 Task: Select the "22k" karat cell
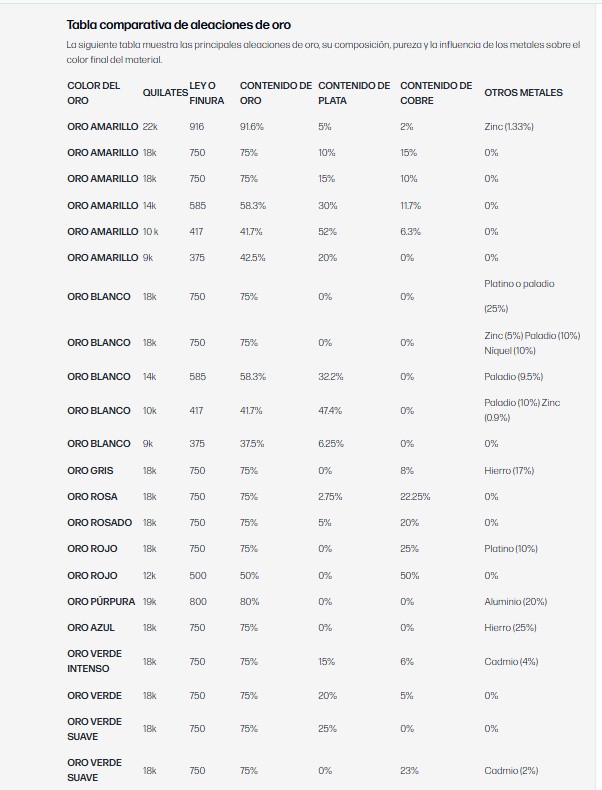[150, 127]
